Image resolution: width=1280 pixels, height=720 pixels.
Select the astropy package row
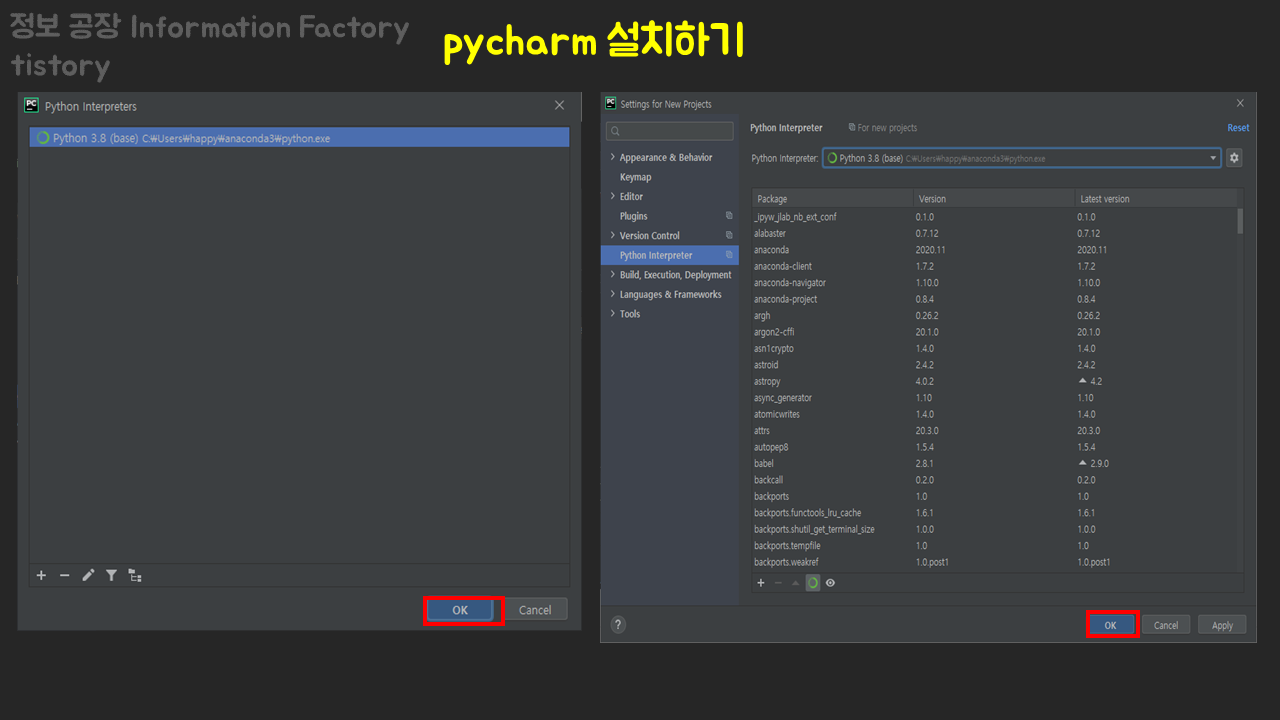(x=995, y=381)
